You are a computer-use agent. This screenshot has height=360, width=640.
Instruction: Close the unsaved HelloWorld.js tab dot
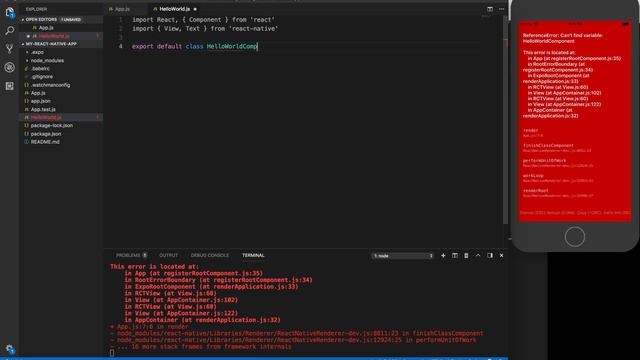(195, 9)
